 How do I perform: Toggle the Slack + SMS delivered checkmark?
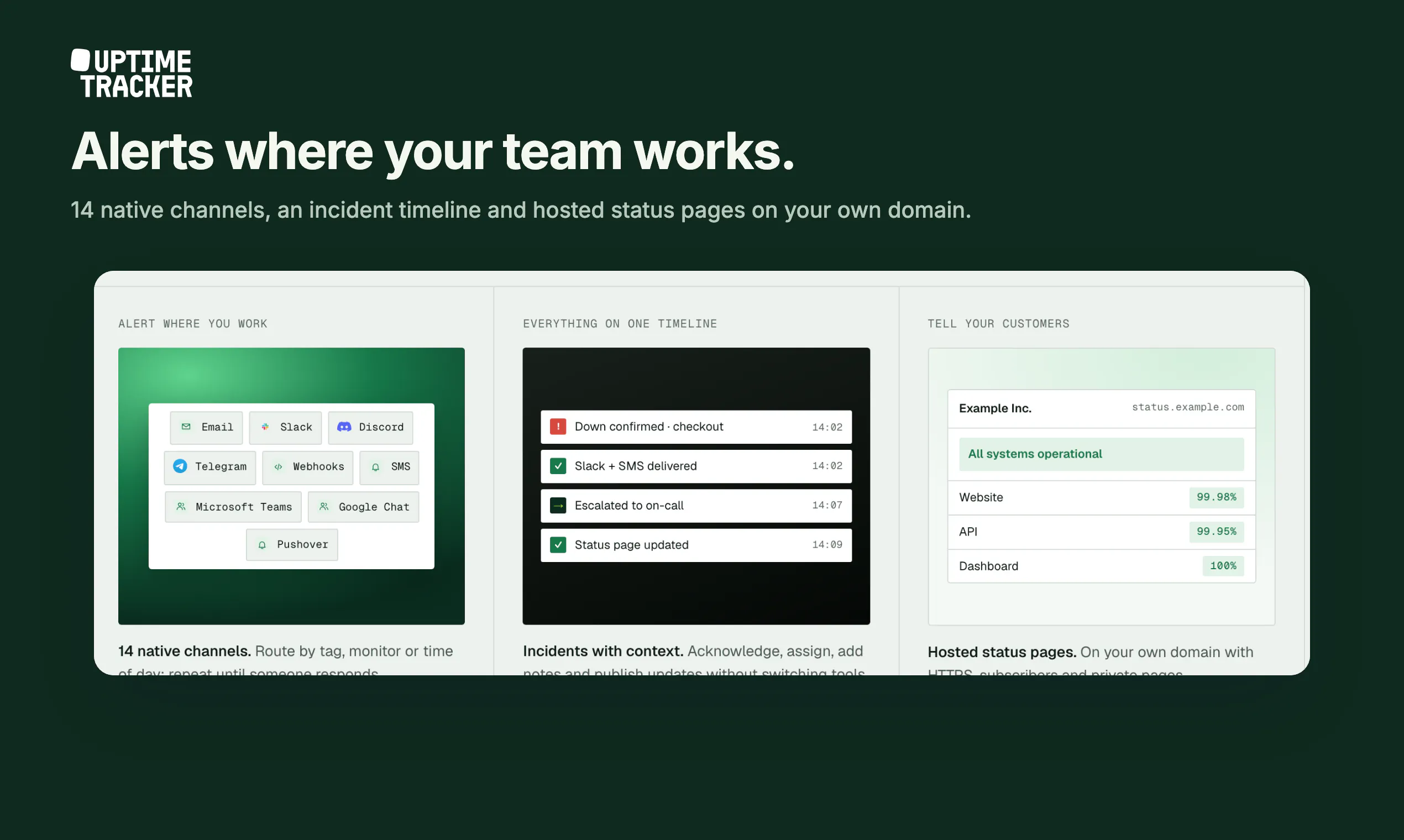click(x=558, y=466)
